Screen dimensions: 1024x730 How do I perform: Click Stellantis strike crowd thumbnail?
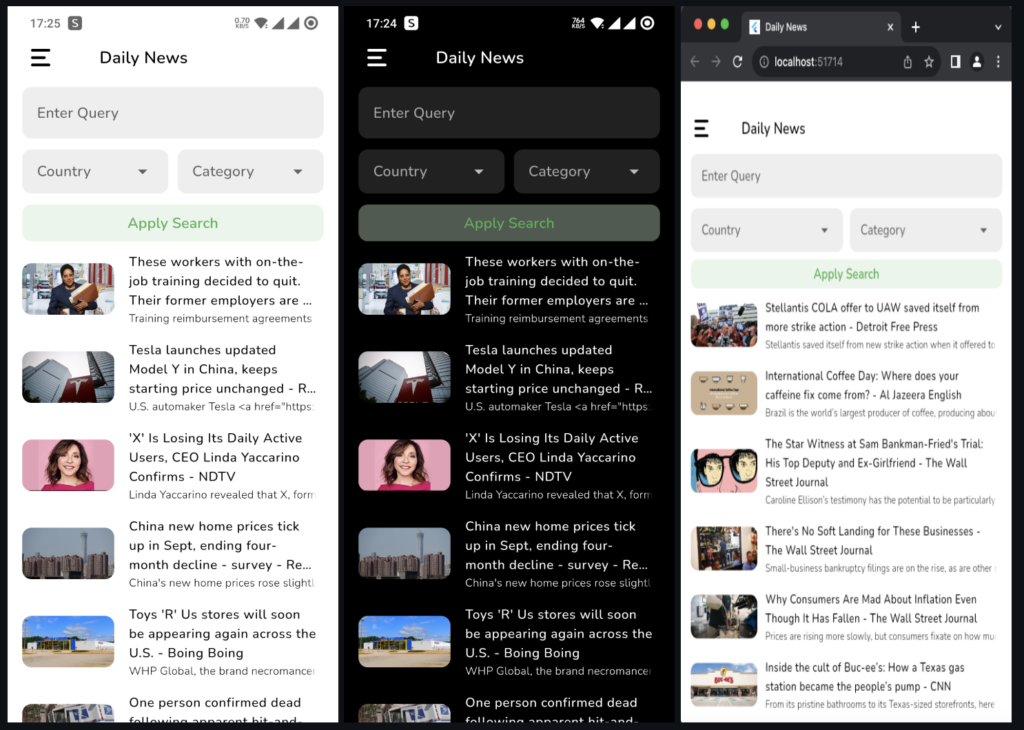pos(724,325)
